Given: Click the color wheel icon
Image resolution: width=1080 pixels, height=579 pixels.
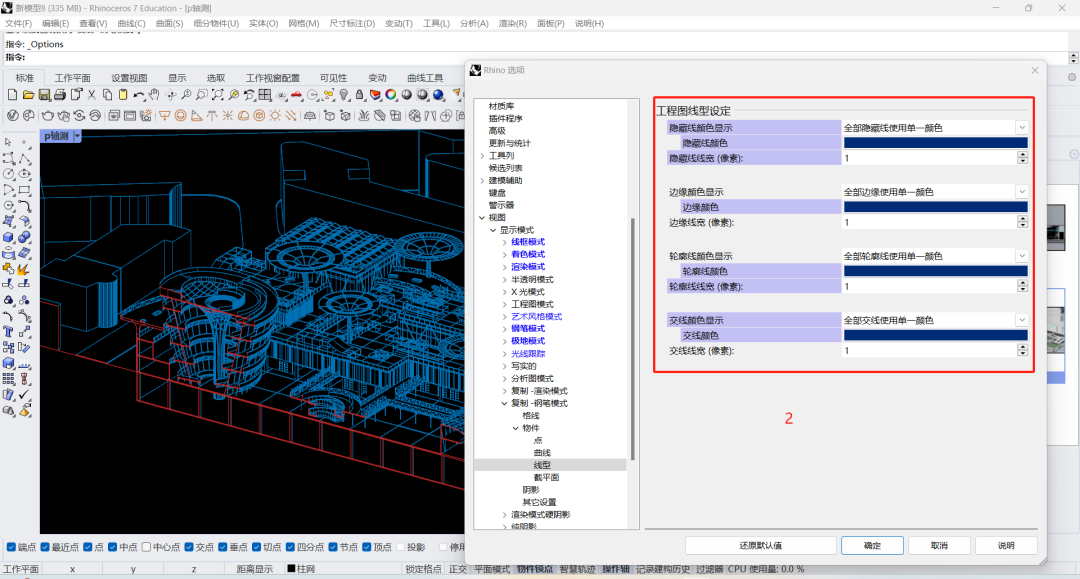Looking at the screenshot, I should (x=391, y=95).
